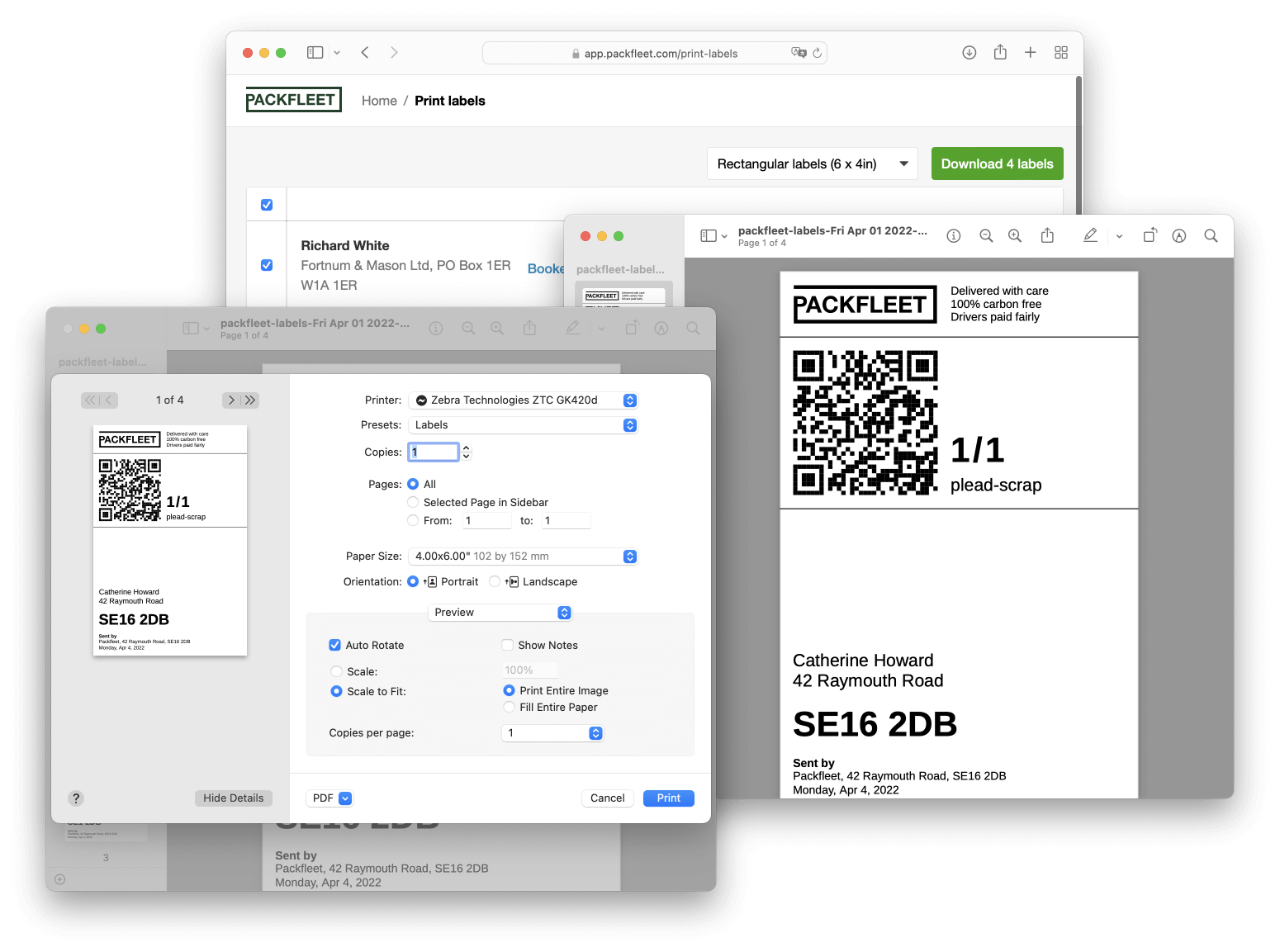Click the Hide Details button
1280x952 pixels.
click(x=234, y=798)
